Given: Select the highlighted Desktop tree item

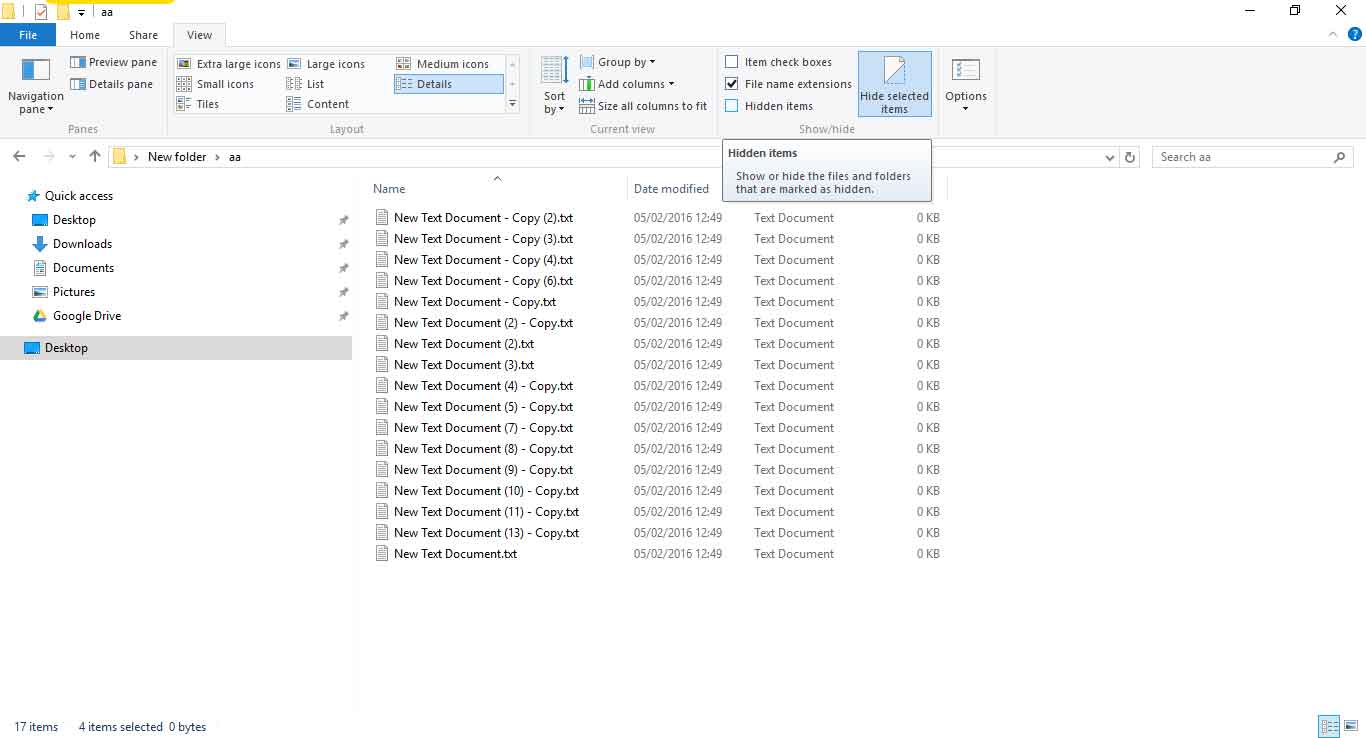Looking at the screenshot, I should point(176,348).
